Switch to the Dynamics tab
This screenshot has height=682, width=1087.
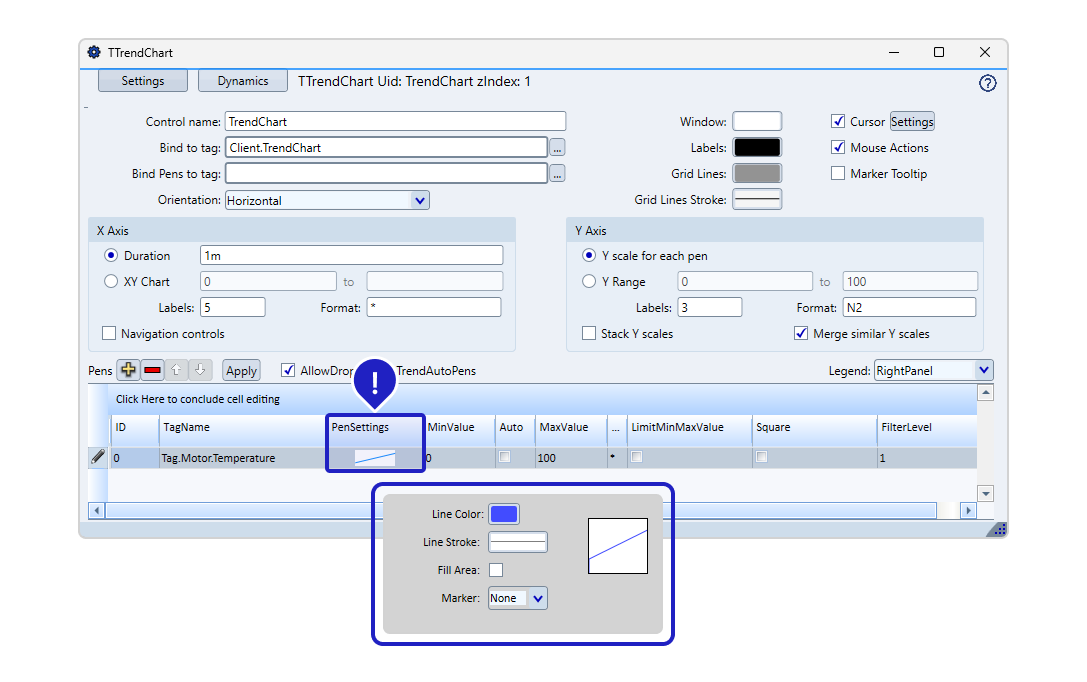[242, 81]
